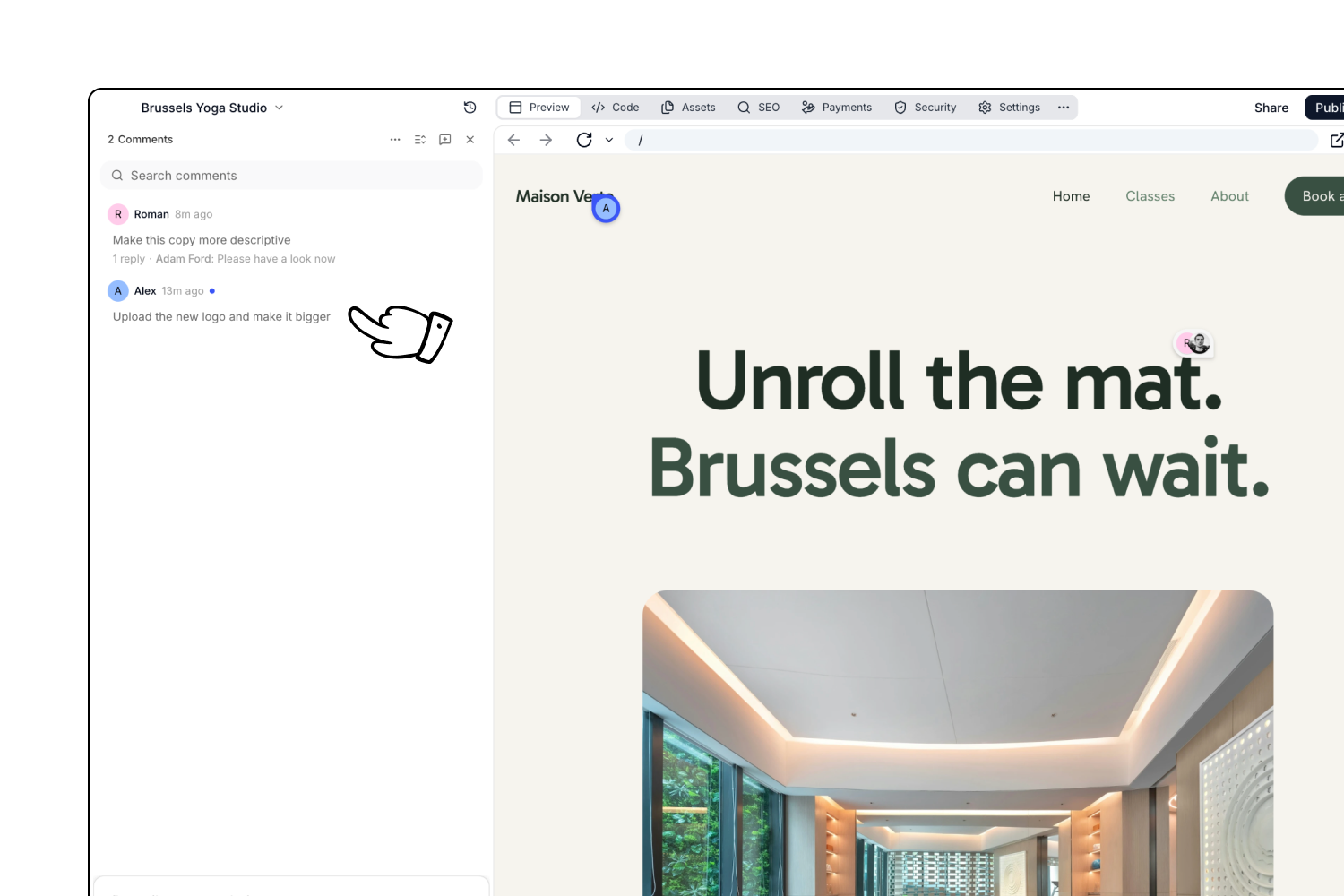Click the '2 Comments' panel title
Screen dimensions: 1344x896
[140, 140]
